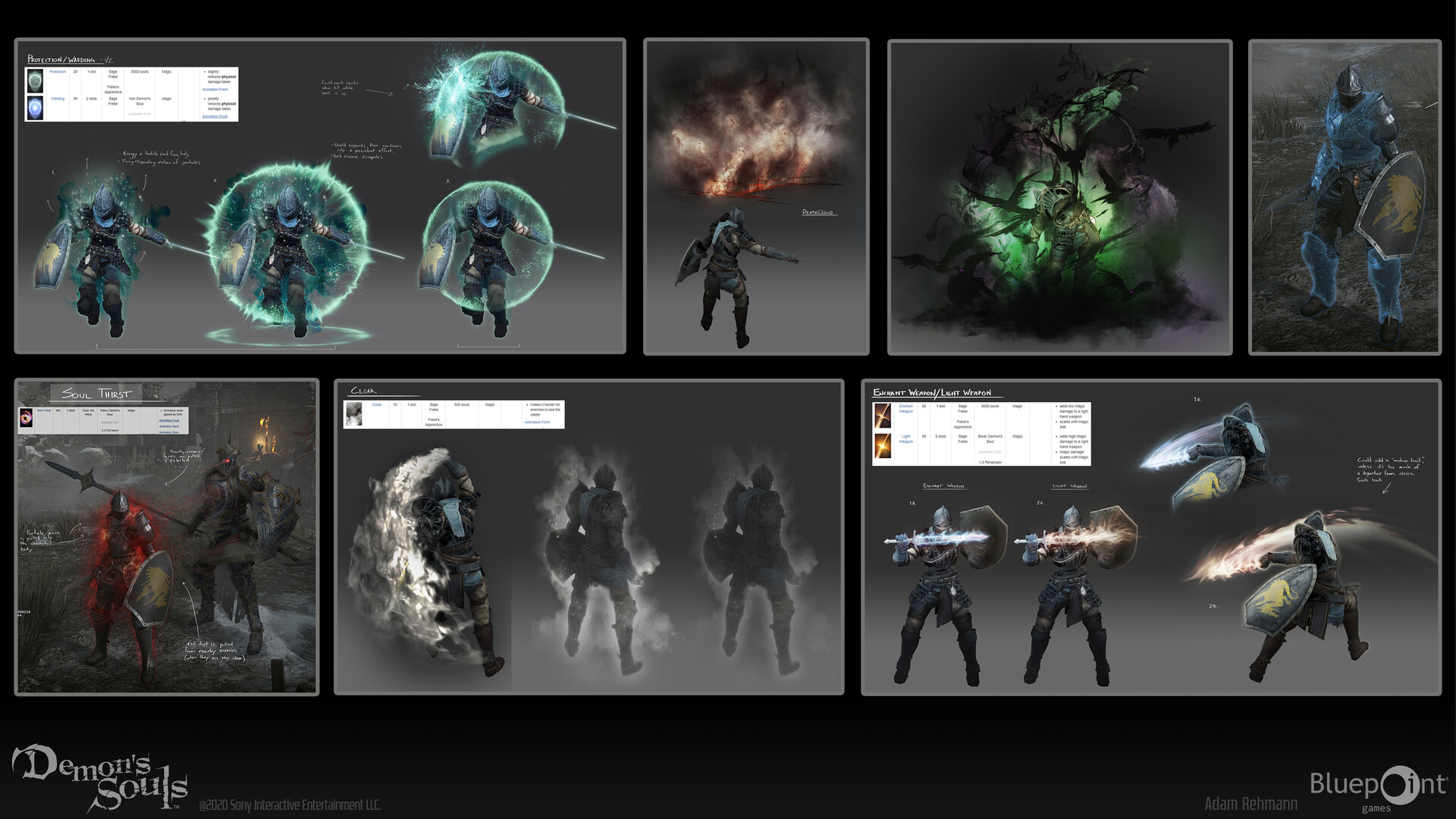Click the Soul Thirst spiral spell icon
The image size is (1456, 819).
pos(27,418)
